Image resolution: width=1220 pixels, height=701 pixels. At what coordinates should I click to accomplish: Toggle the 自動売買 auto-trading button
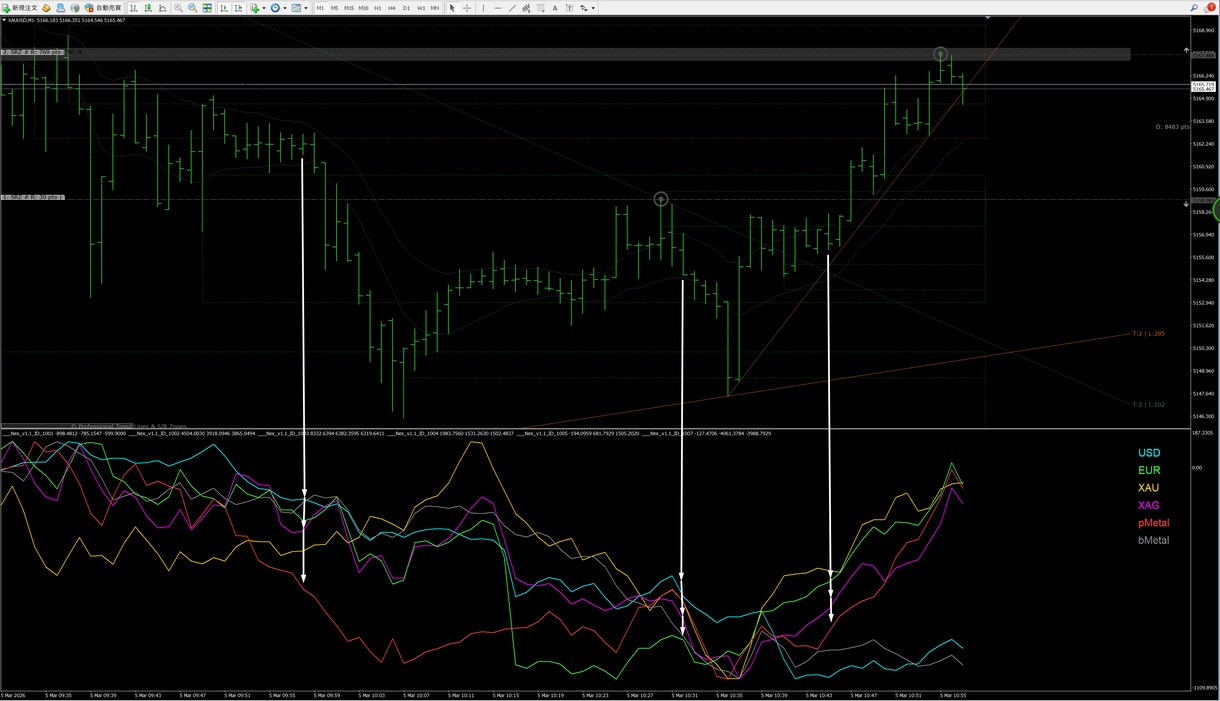[102, 8]
